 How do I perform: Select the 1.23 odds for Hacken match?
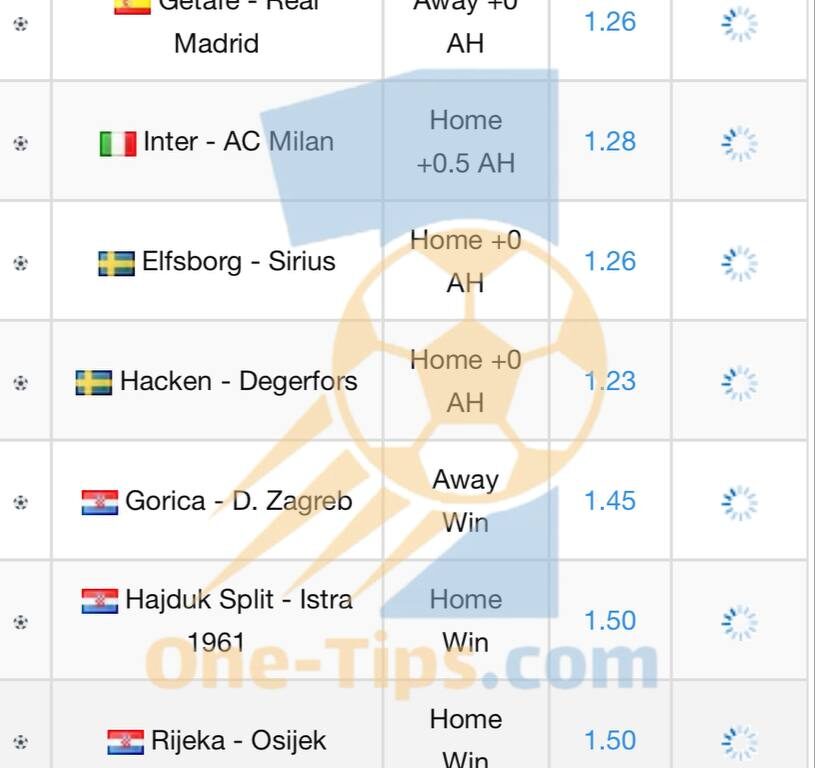click(x=610, y=381)
